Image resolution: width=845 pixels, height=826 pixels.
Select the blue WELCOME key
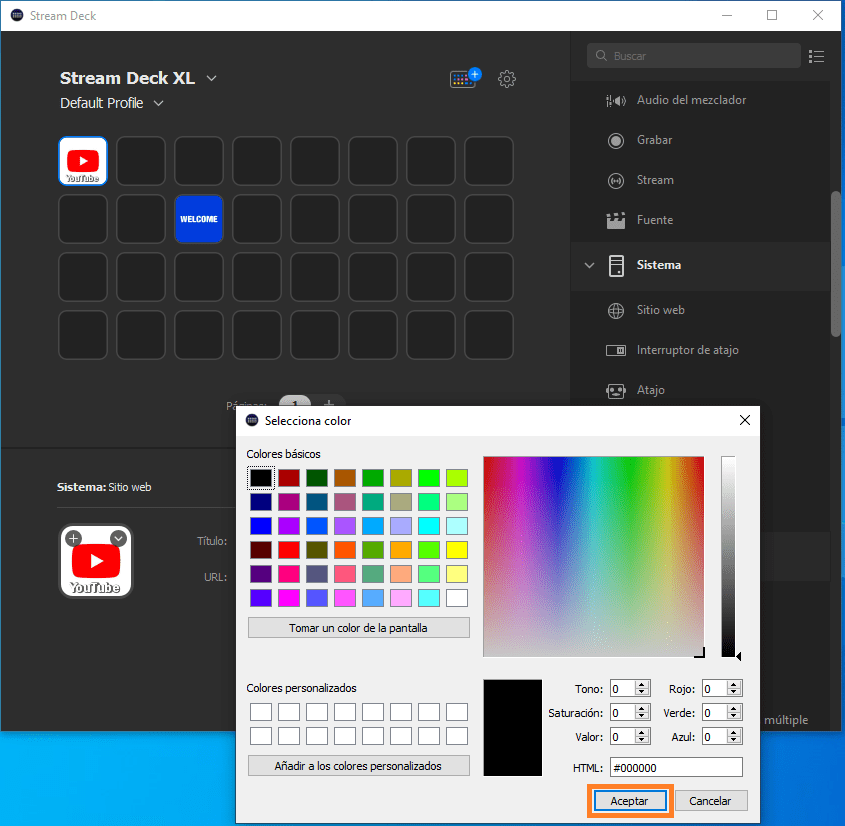pyautogui.click(x=199, y=219)
